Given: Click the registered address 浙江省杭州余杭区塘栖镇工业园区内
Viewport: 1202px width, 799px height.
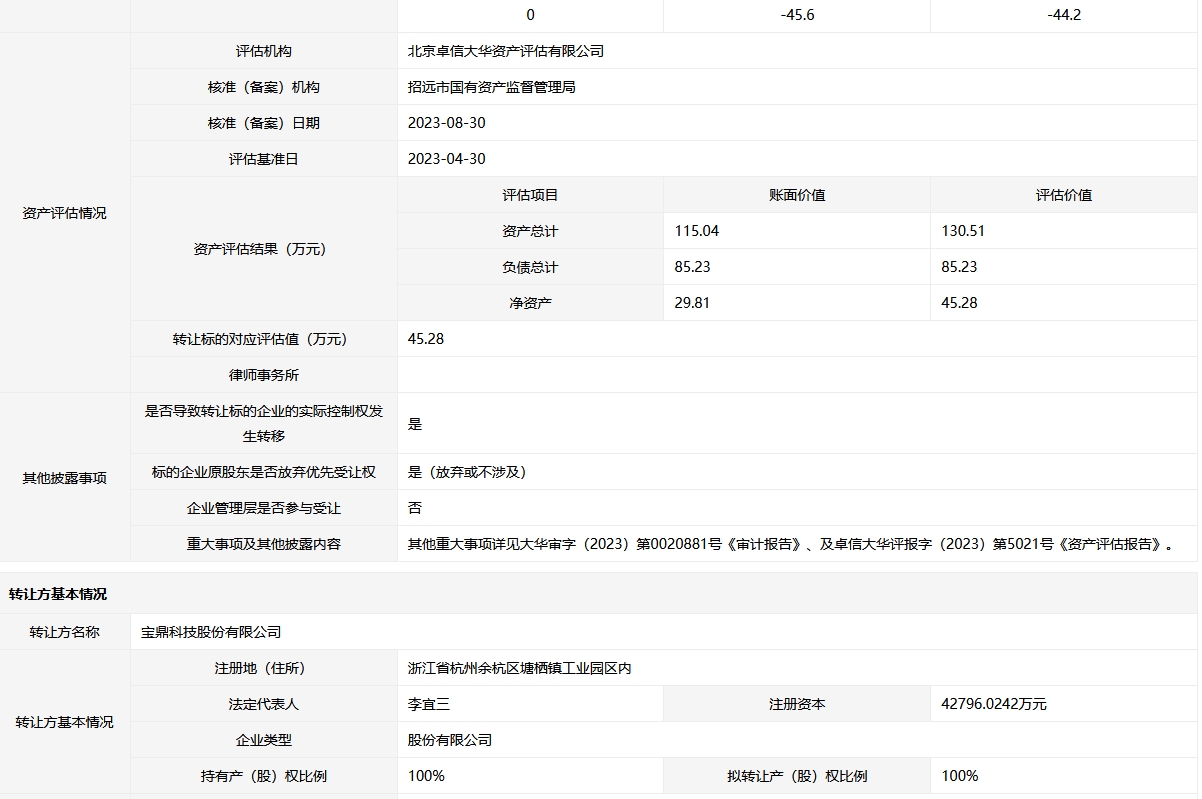Looking at the screenshot, I should click(x=519, y=668).
